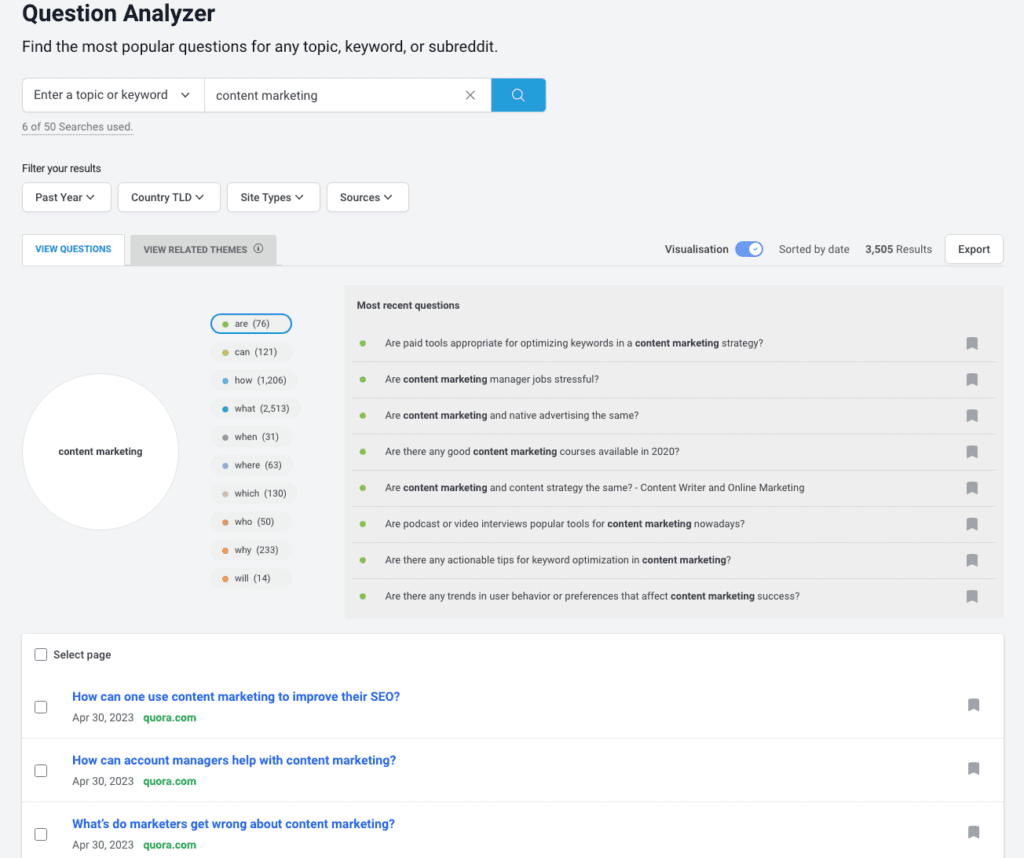Click '6 of 50 Searches used' text
Image resolution: width=1024 pixels, height=858 pixels.
pyautogui.click(x=77, y=127)
